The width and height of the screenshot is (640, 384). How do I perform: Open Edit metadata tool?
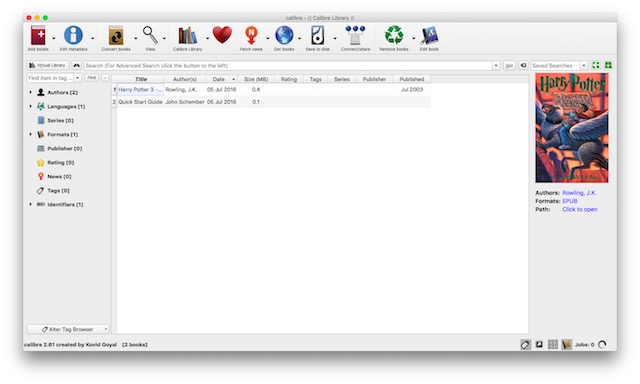coord(73,36)
